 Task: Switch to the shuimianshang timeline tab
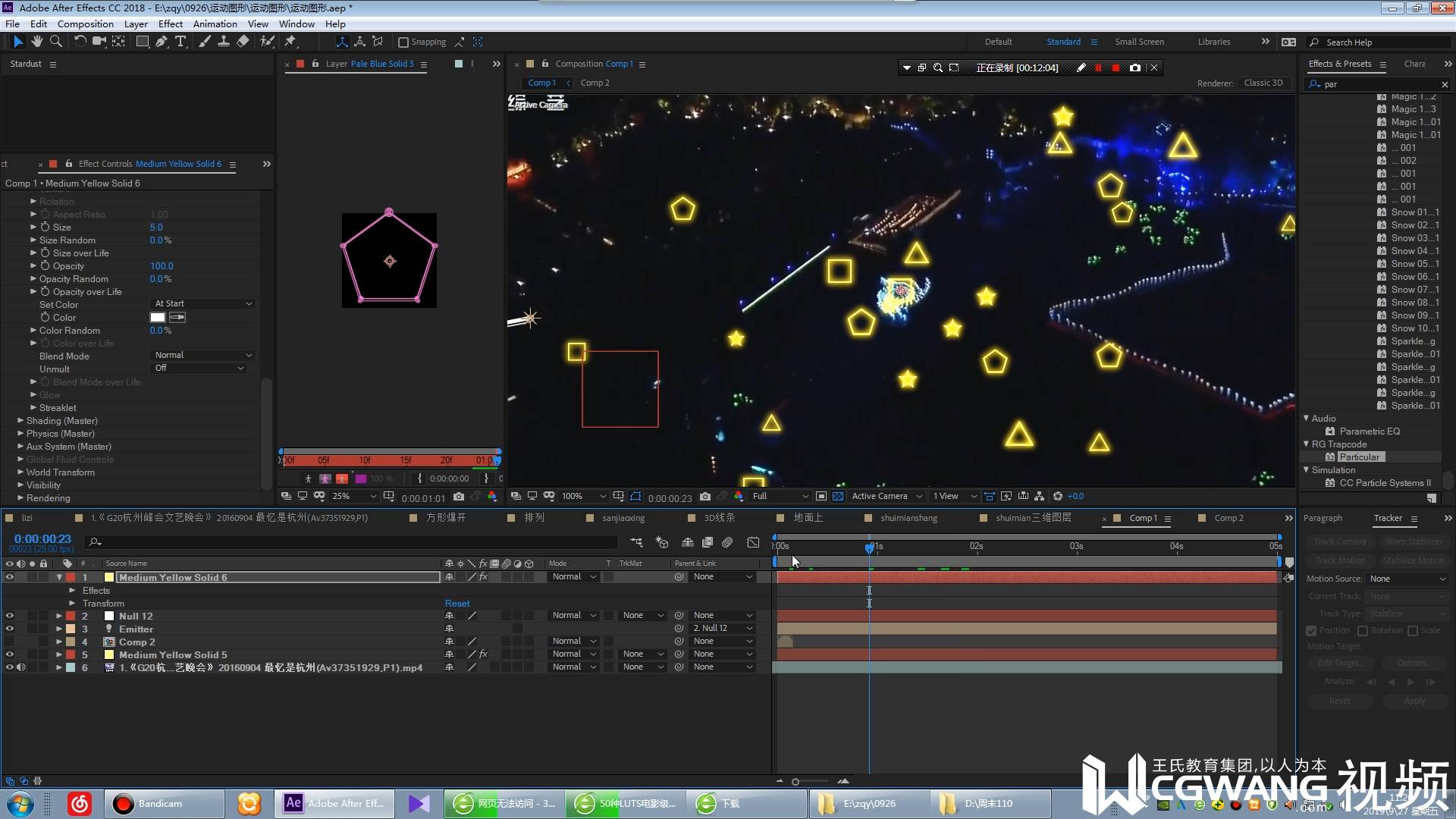click(x=908, y=519)
